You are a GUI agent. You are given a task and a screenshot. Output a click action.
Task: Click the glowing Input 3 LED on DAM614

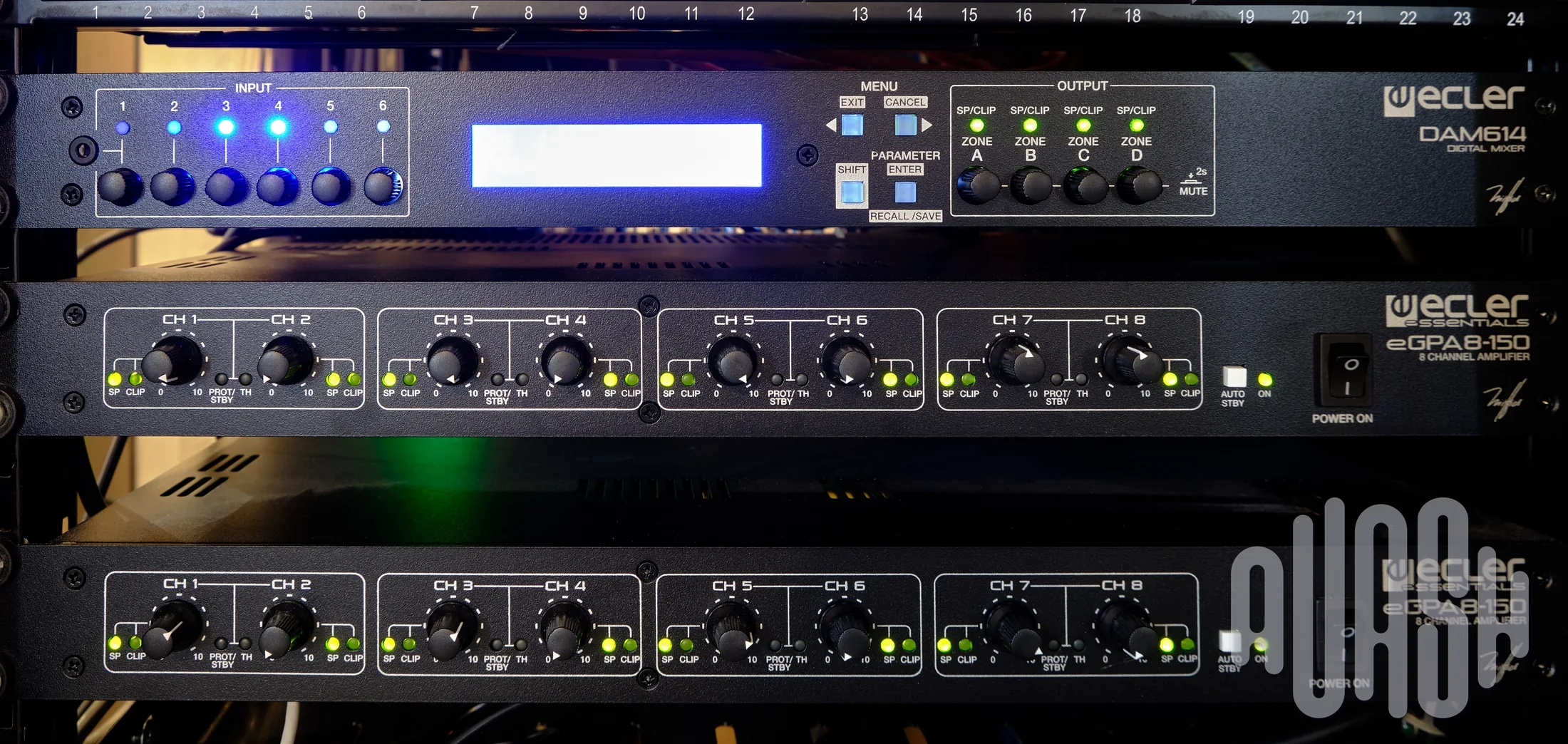pos(226,128)
